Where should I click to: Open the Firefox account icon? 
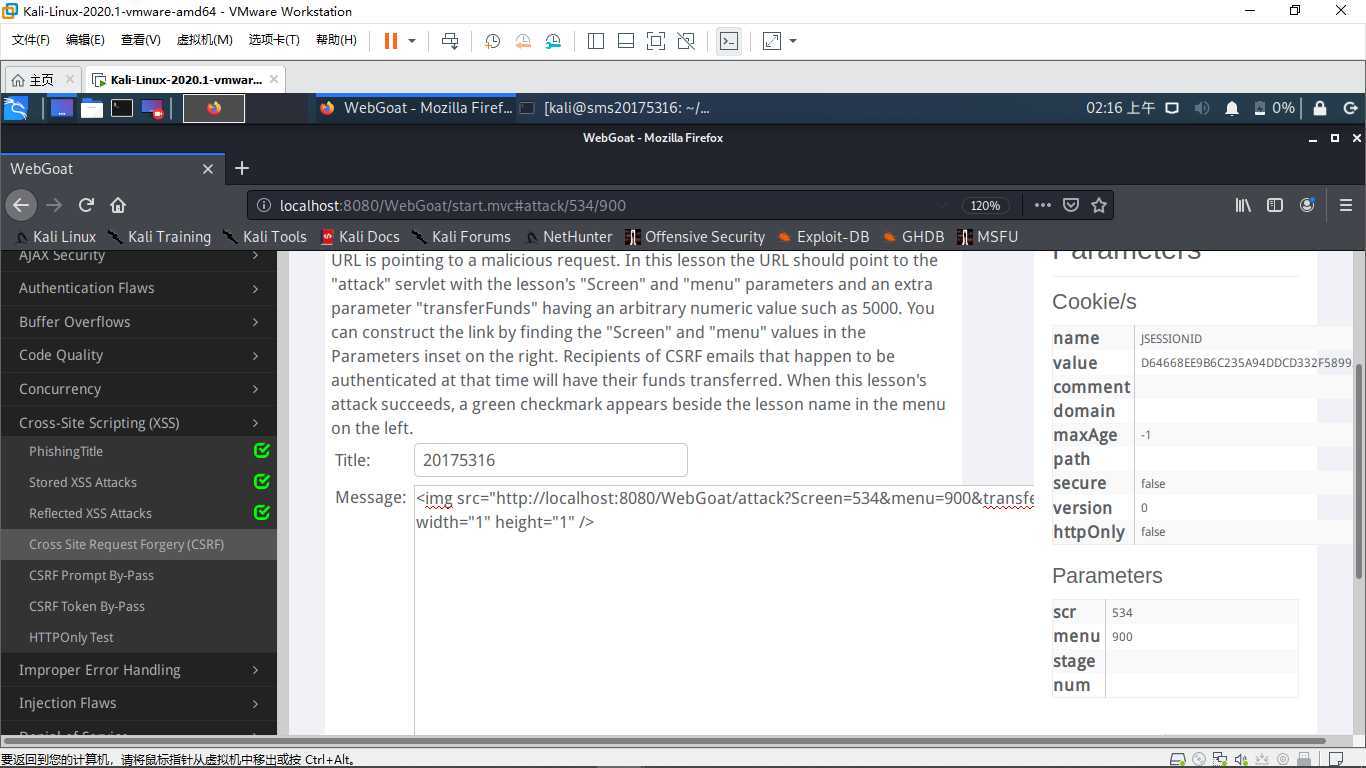pyautogui.click(x=1307, y=205)
